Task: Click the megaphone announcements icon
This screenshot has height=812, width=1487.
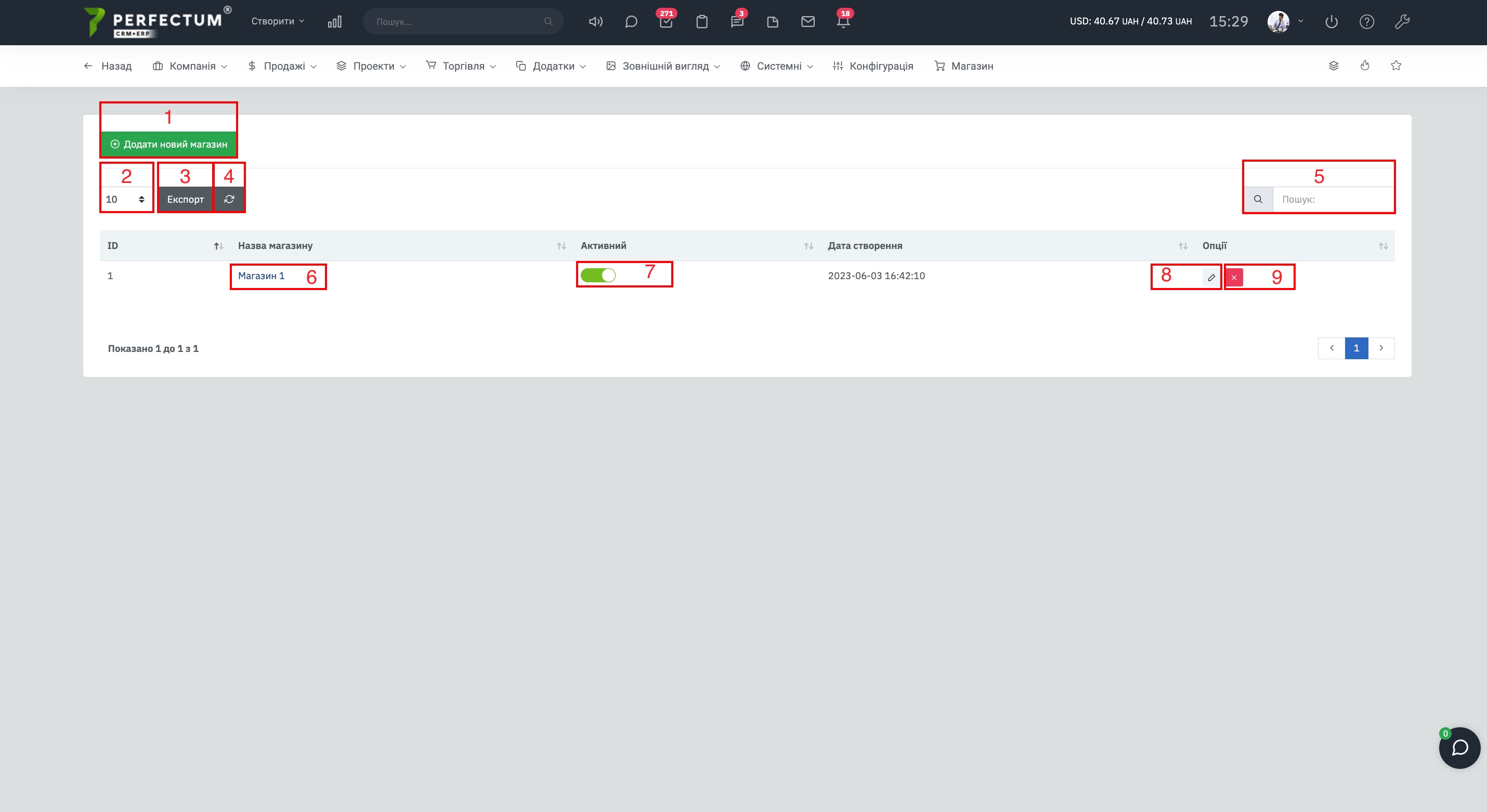Action: click(x=595, y=22)
